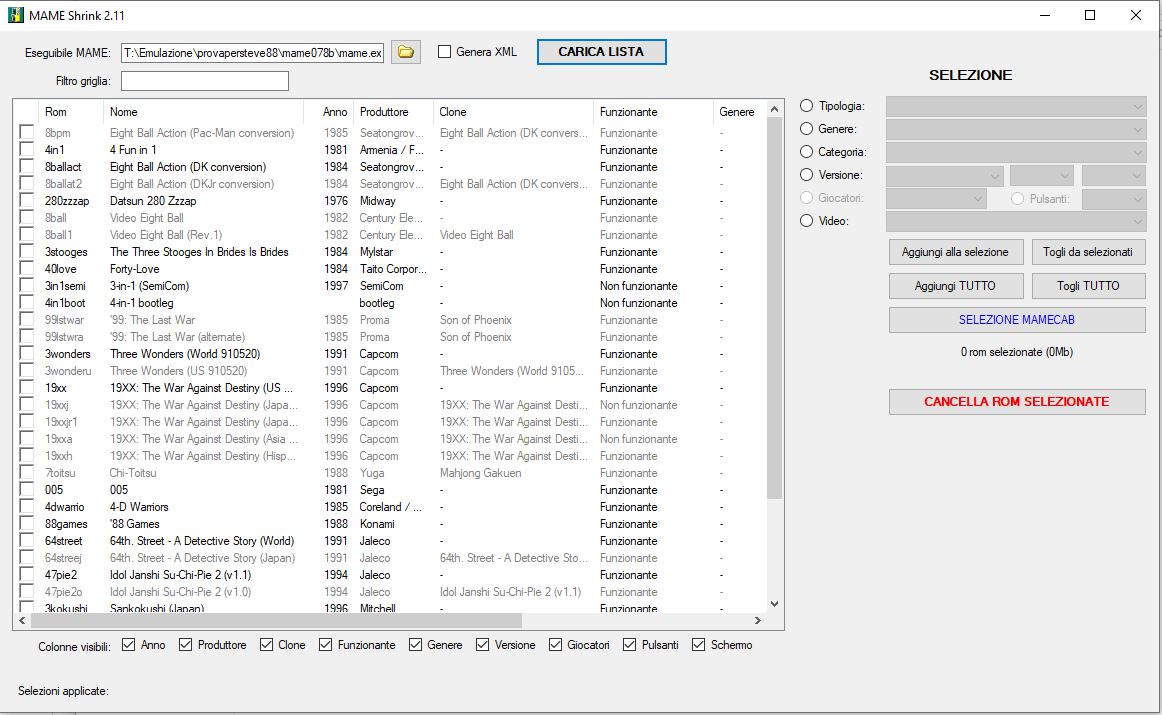Expand the Genere selection dropdown
The image size is (1162, 715).
(1016, 130)
